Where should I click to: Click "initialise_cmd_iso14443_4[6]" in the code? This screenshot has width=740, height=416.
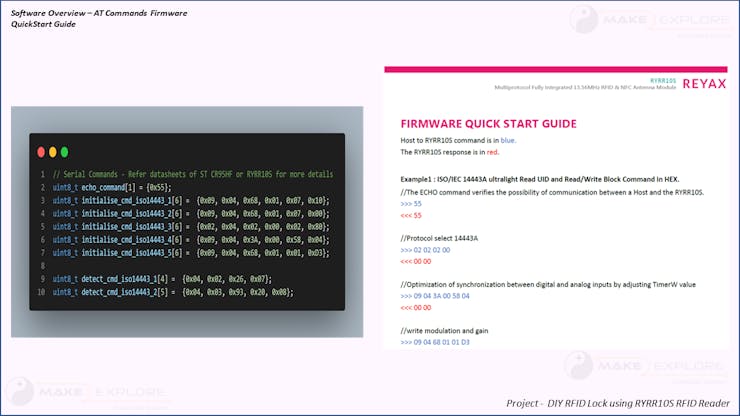coord(132,240)
